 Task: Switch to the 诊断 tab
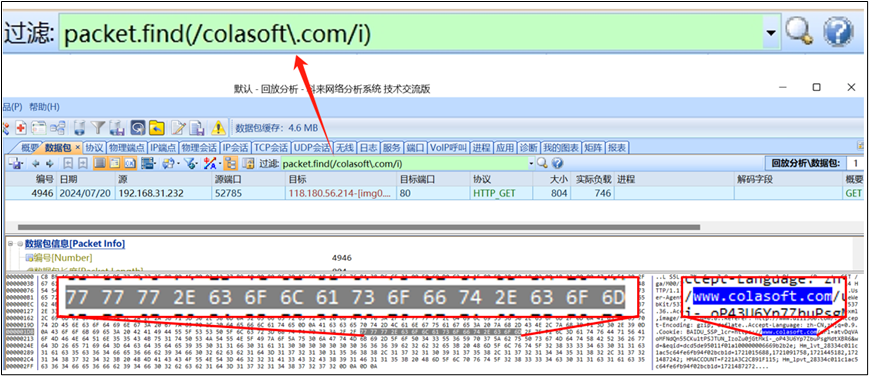[x=528, y=148]
